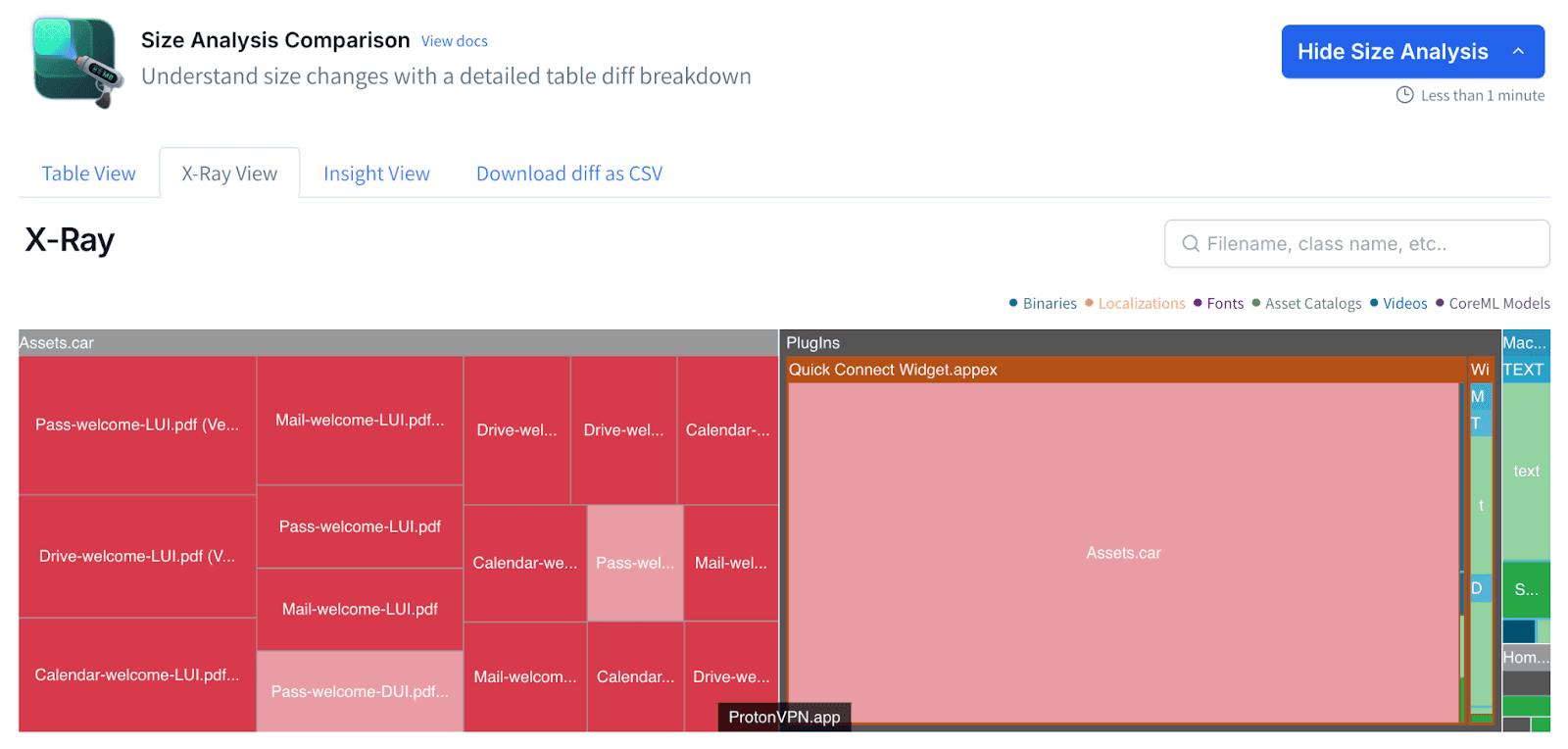Open the View docs link
This screenshot has height=749, width=1568.
pyautogui.click(x=454, y=41)
